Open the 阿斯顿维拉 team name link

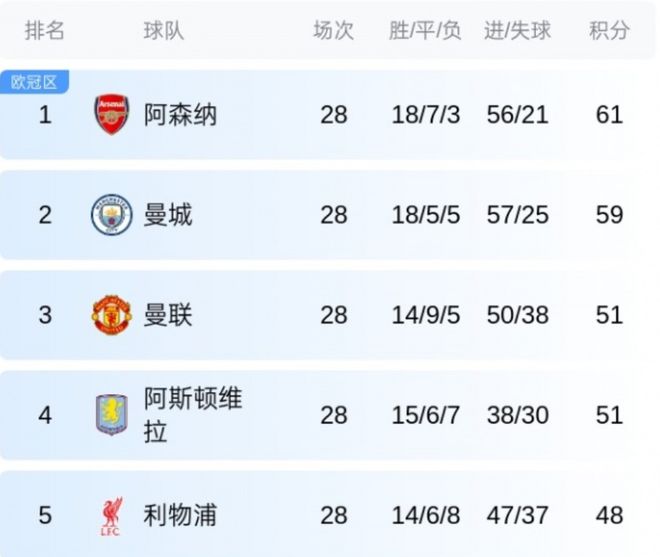pos(192,415)
